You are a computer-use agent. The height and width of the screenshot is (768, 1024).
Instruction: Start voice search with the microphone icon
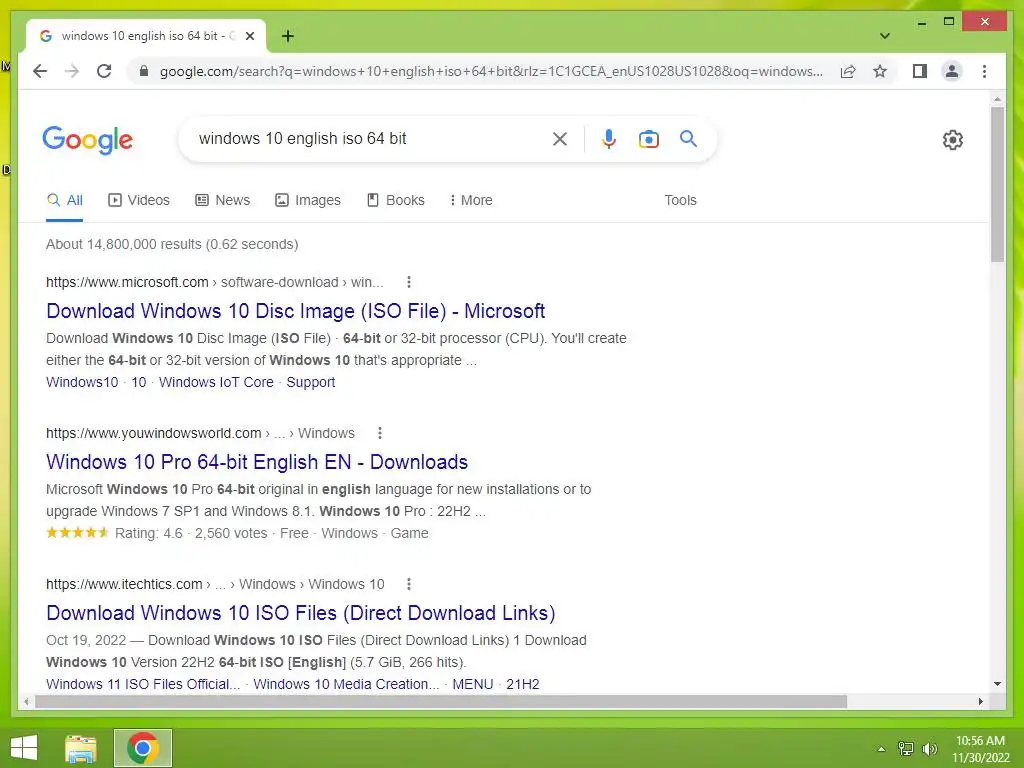coord(609,138)
